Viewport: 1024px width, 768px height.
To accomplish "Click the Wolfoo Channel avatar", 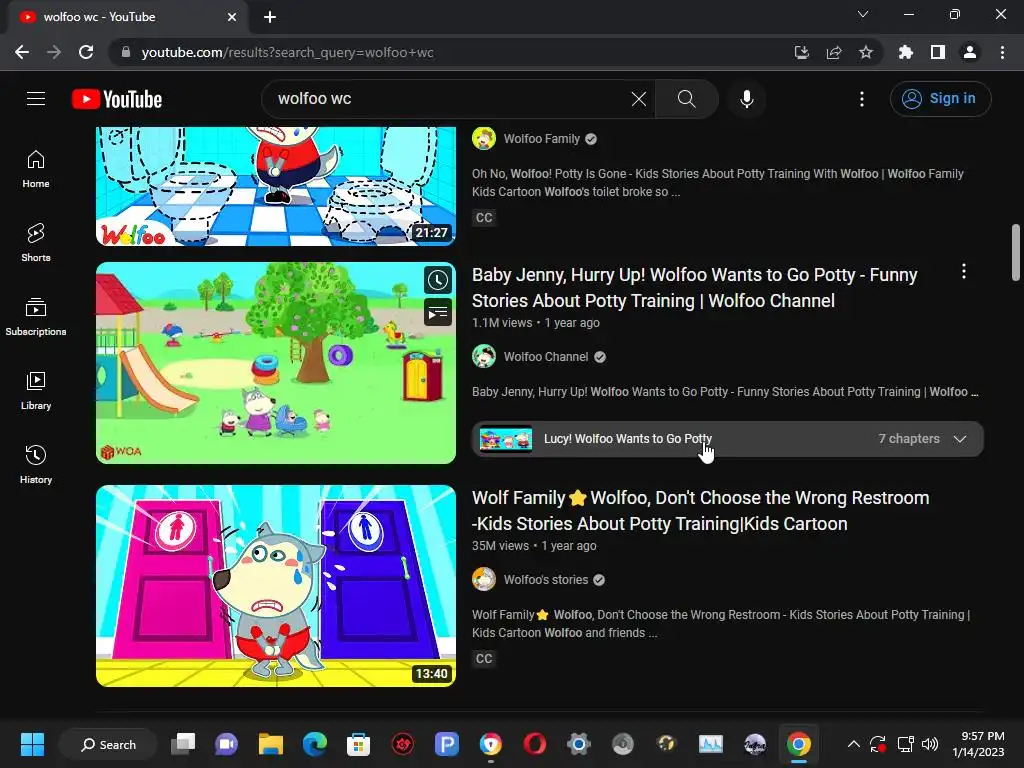I will click(x=484, y=357).
